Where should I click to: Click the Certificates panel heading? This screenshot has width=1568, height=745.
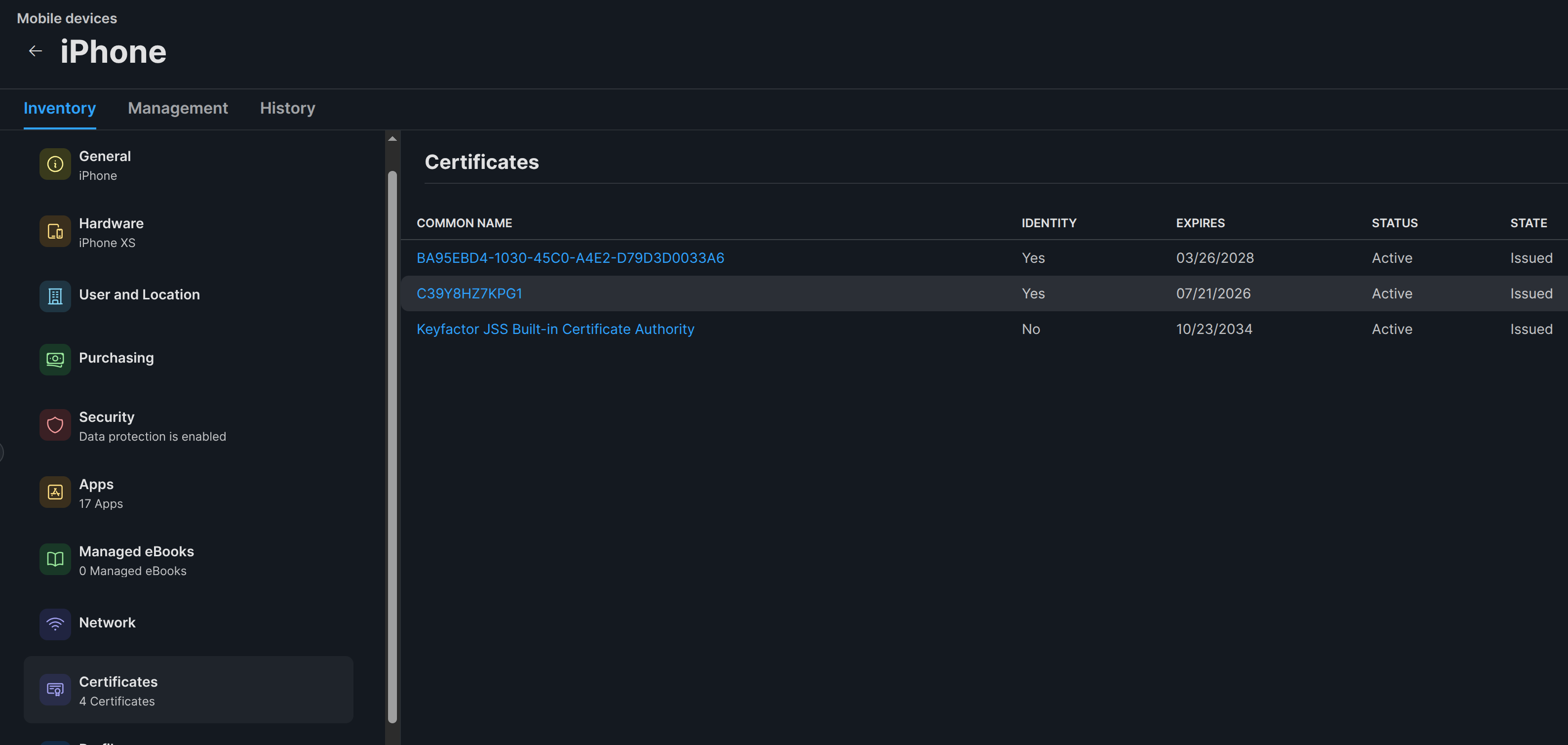tap(481, 162)
